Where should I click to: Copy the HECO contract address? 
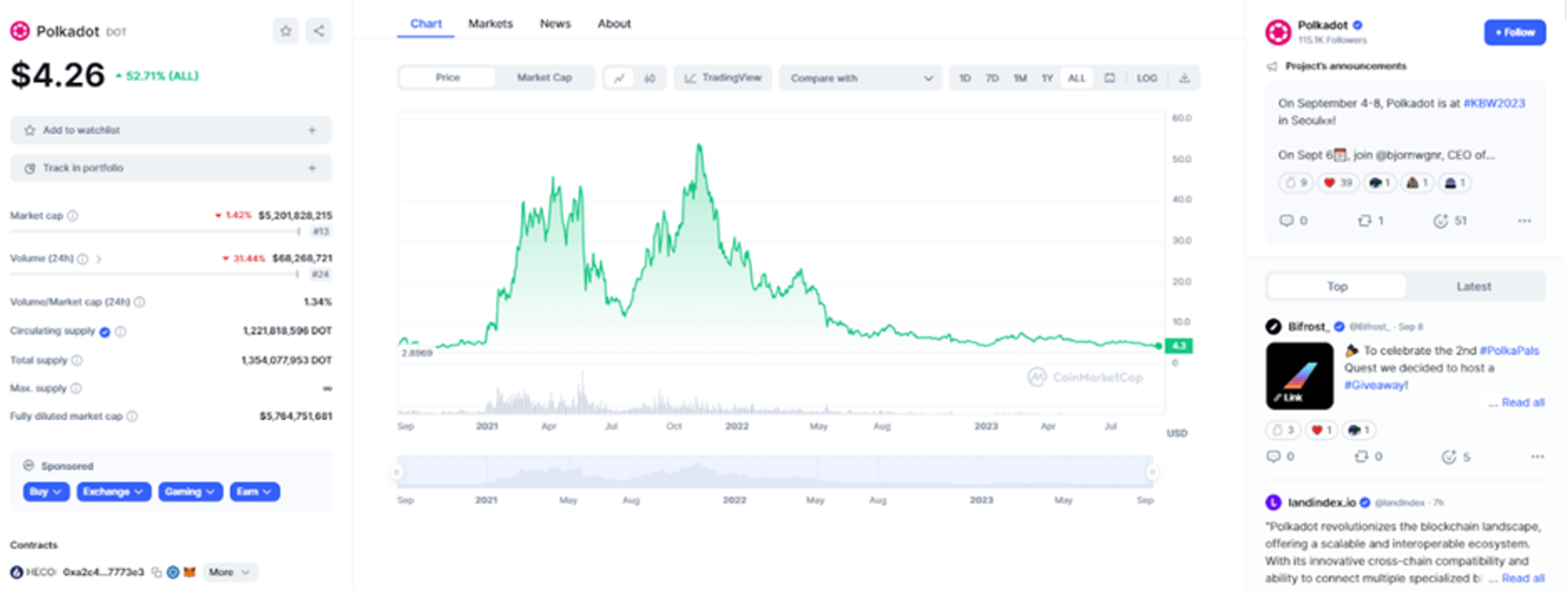(157, 573)
